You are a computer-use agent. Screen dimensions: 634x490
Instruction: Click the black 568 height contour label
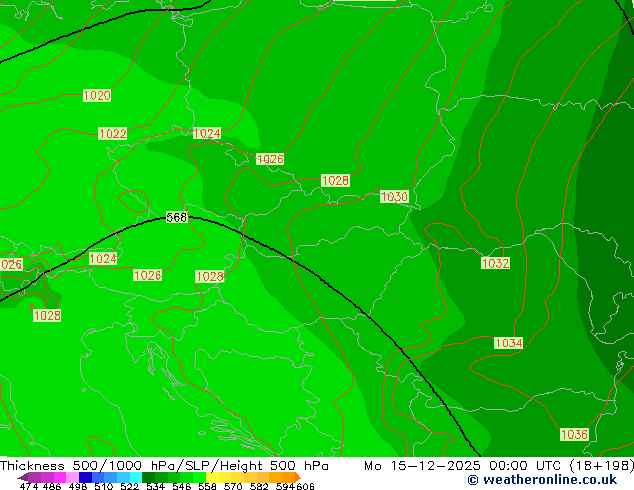[177, 218]
